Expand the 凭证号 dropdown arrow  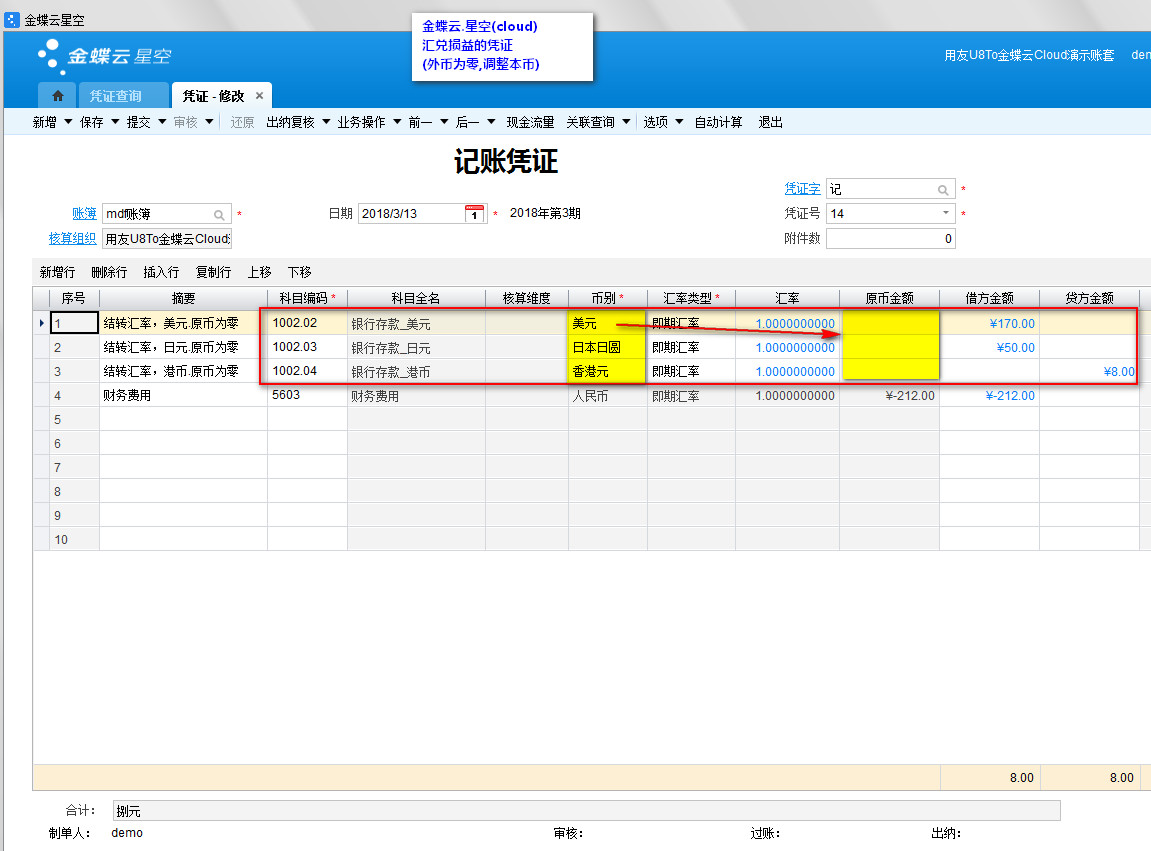946,213
